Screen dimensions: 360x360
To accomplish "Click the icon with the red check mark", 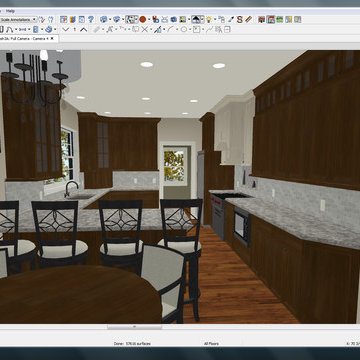I will [41, 19].
